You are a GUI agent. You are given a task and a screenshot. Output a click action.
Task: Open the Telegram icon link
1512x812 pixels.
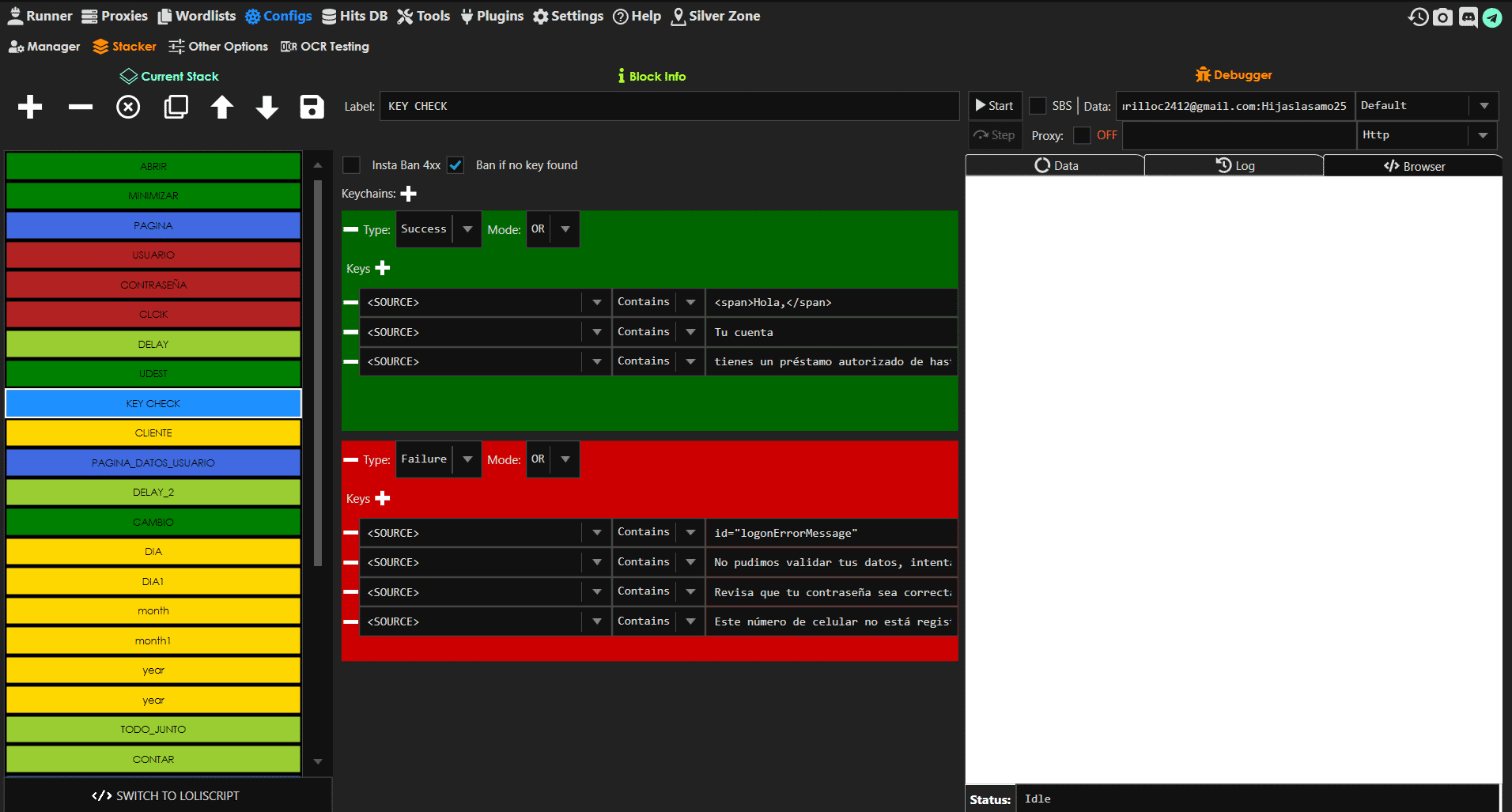[x=1492, y=17]
